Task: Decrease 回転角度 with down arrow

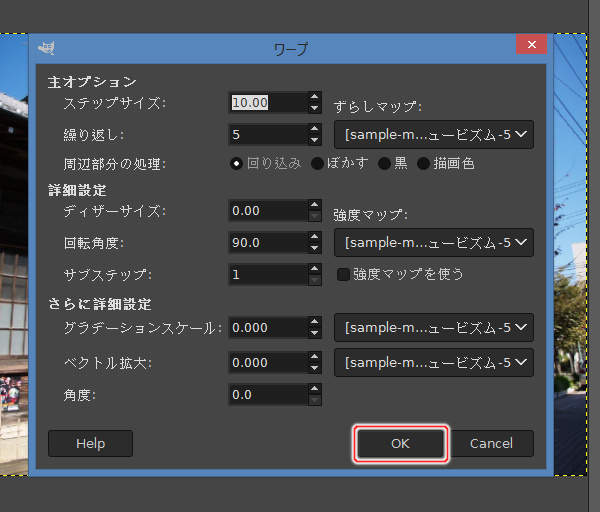Action: [x=315, y=248]
